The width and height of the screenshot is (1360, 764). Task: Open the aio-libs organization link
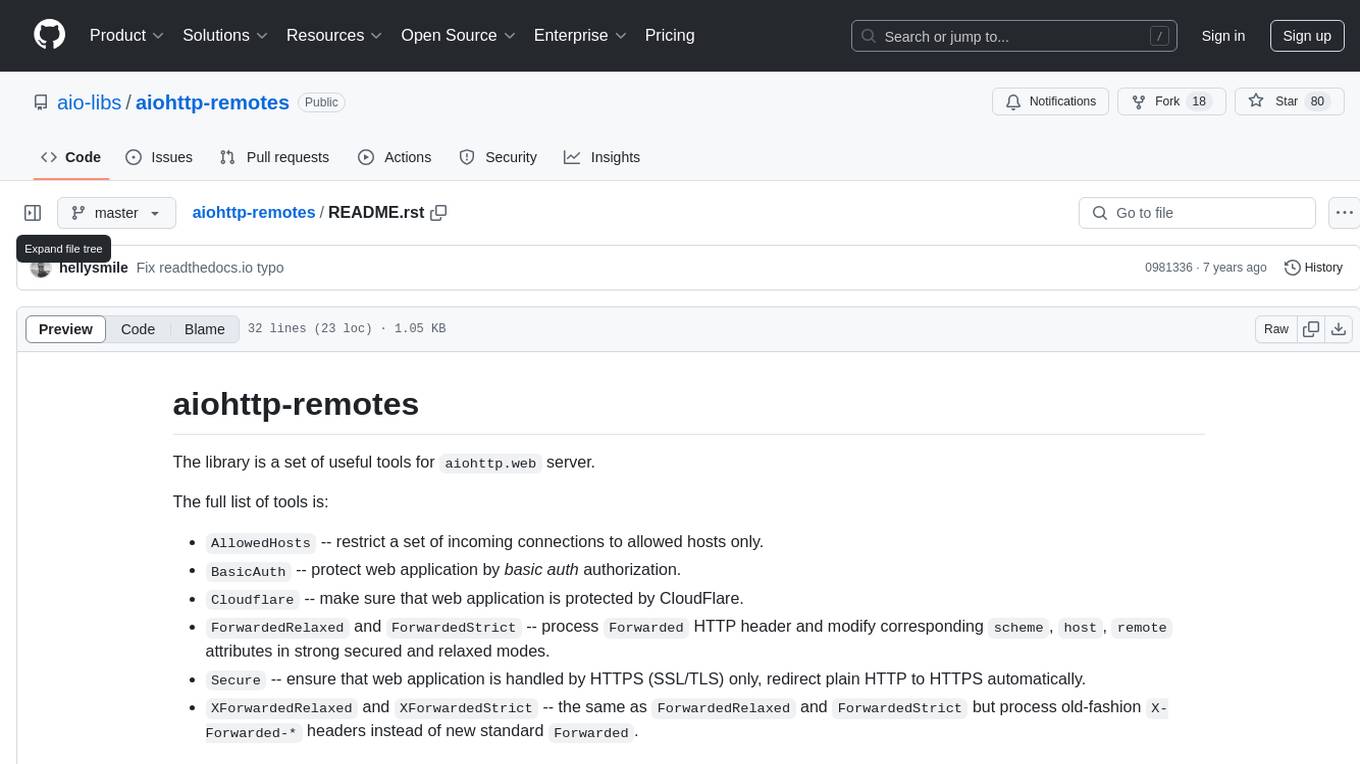tap(89, 102)
